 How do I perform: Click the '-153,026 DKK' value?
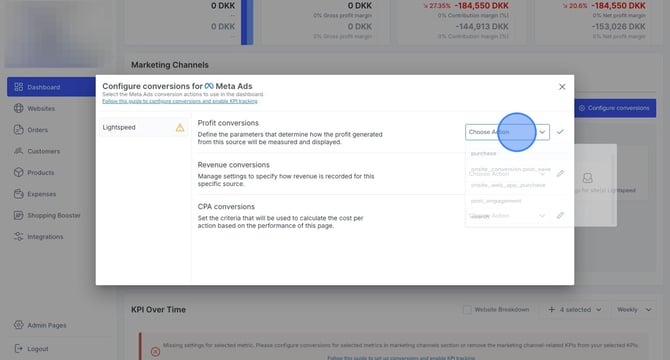click(618, 26)
